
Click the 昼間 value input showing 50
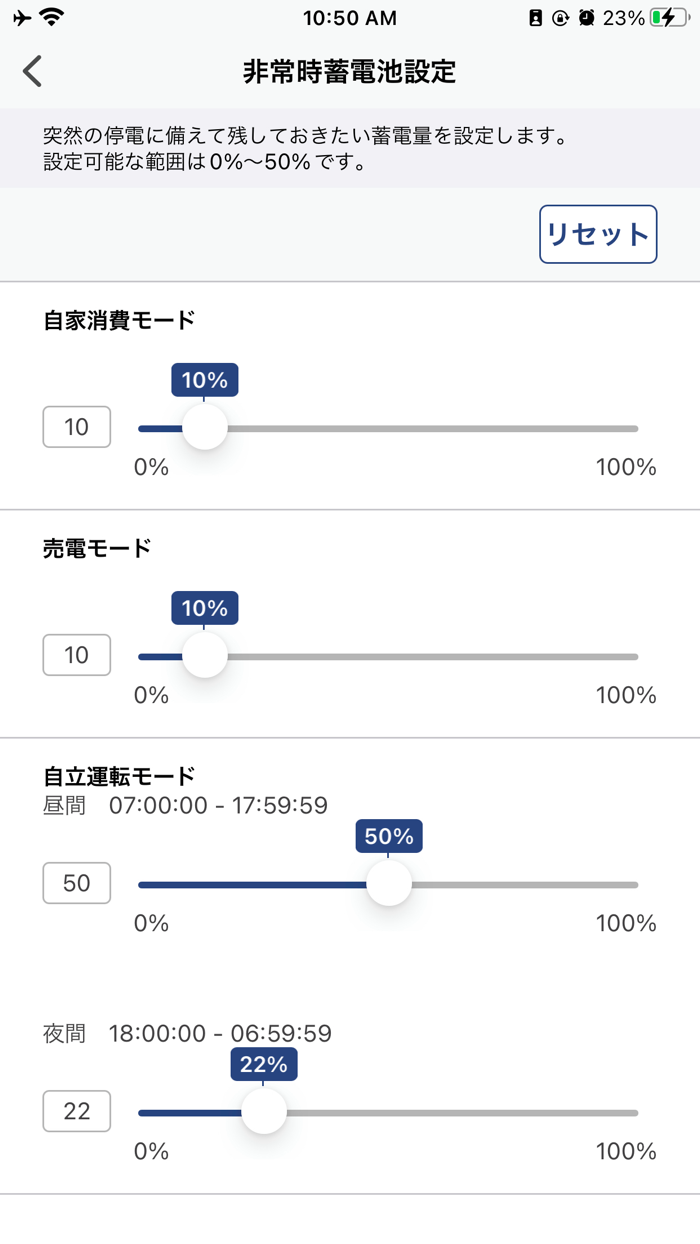coord(76,883)
